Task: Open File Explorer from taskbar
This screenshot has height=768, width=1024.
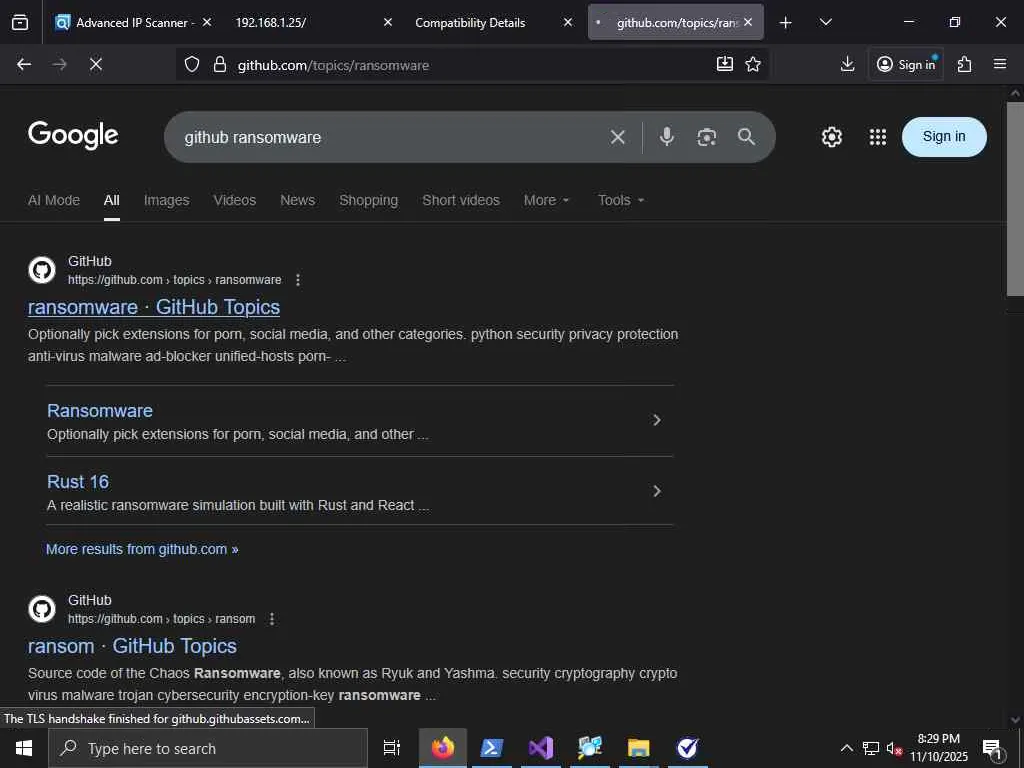Action: coord(638,748)
